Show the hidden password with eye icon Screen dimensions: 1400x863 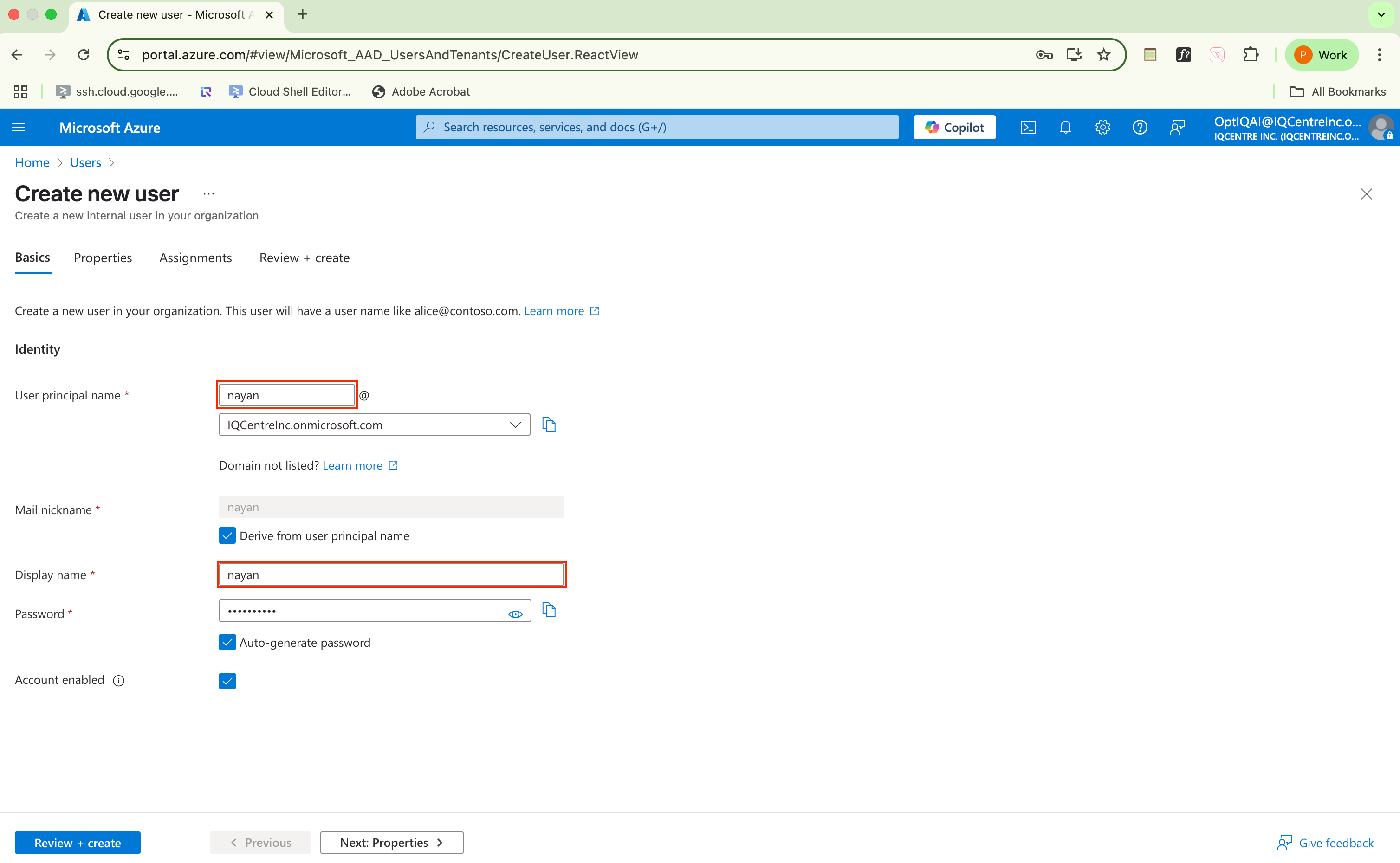[x=515, y=613]
